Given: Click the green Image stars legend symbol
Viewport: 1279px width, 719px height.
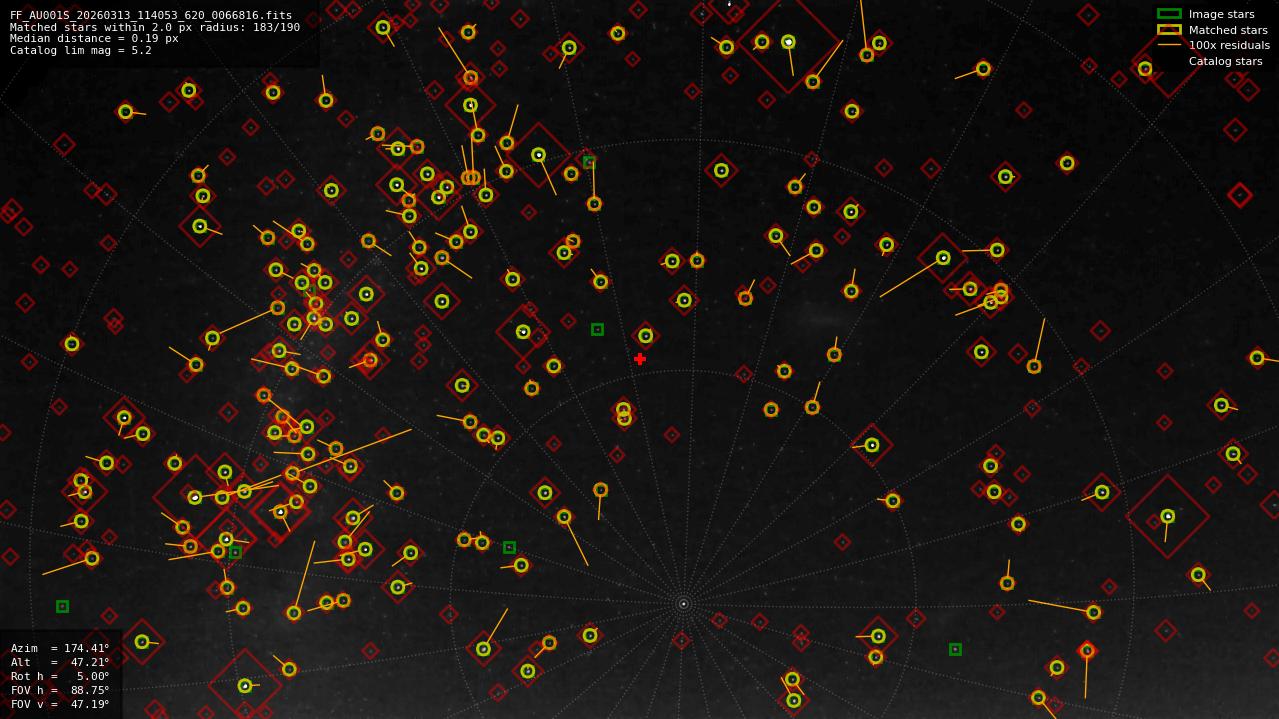Looking at the screenshot, I should click(x=1169, y=14).
